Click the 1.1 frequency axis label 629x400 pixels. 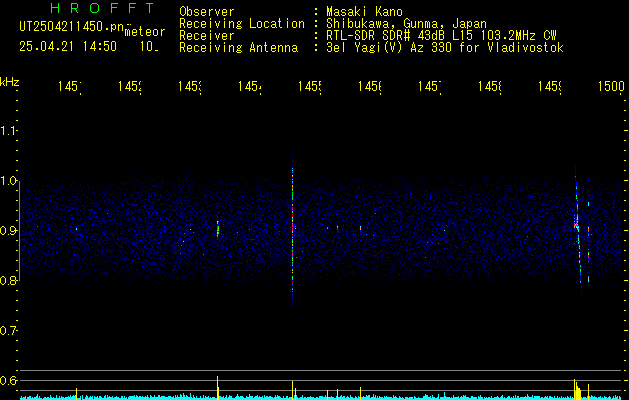pos(8,131)
